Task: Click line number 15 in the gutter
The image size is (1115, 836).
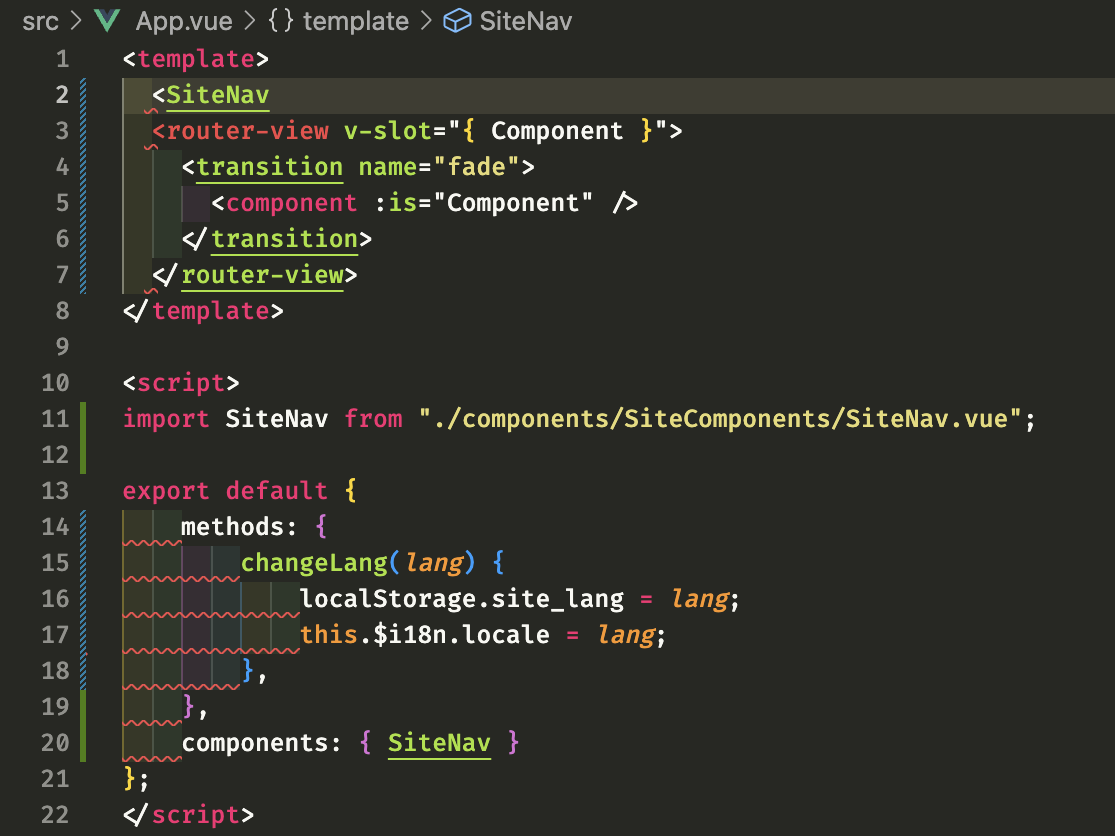Action: pos(55,562)
